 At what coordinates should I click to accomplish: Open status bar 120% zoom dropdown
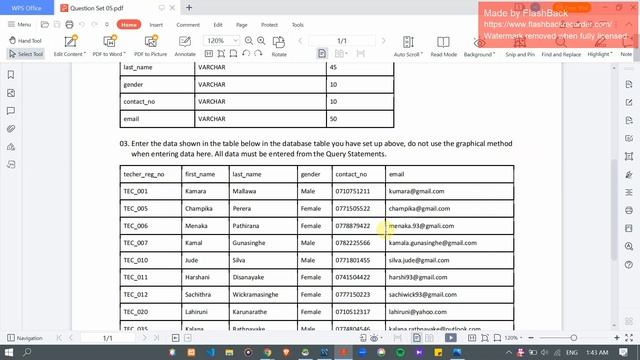pos(513,338)
